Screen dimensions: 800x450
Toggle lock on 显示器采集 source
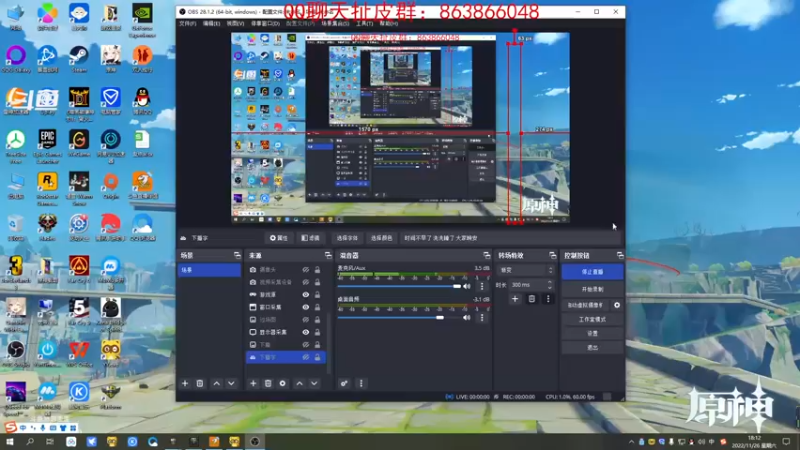pyautogui.click(x=317, y=332)
